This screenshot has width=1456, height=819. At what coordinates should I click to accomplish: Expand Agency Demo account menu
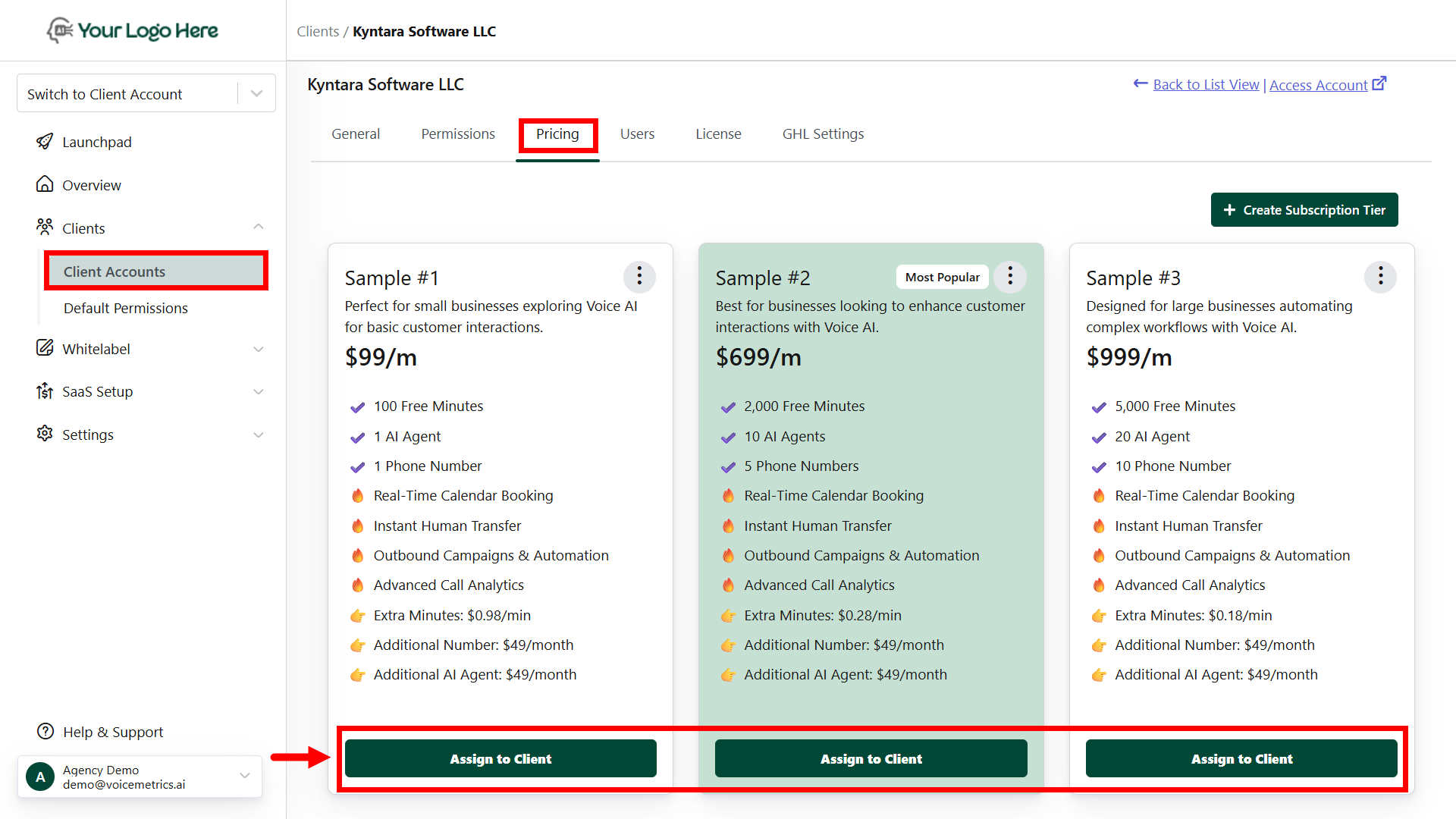tap(245, 776)
